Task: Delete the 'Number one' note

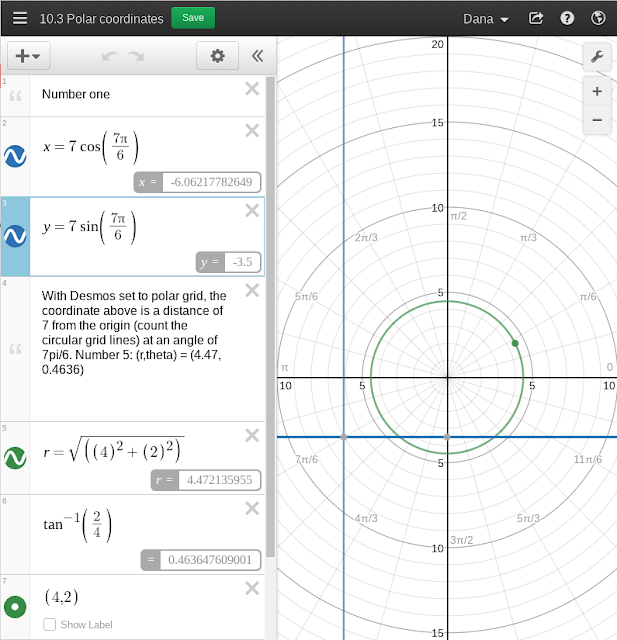Action: click(x=252, y=89)
